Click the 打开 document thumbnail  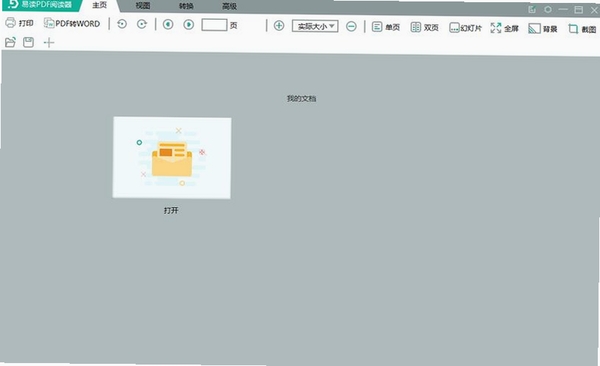click(172, 158)
